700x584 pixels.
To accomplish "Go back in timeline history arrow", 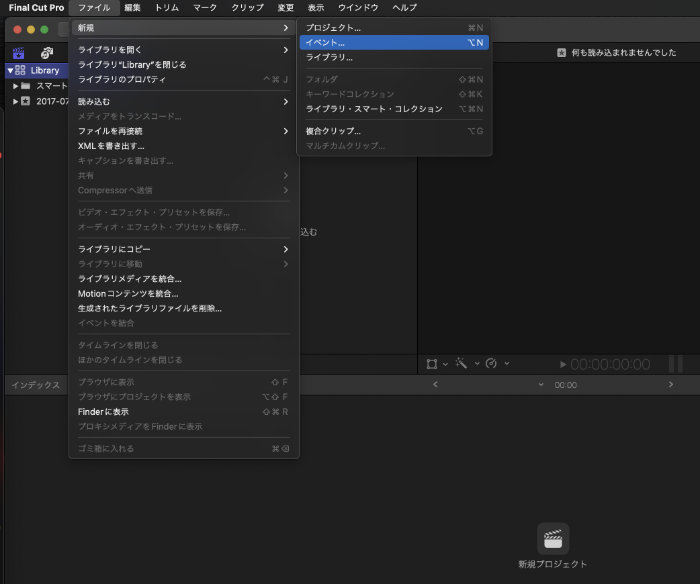I will point(435,384).
